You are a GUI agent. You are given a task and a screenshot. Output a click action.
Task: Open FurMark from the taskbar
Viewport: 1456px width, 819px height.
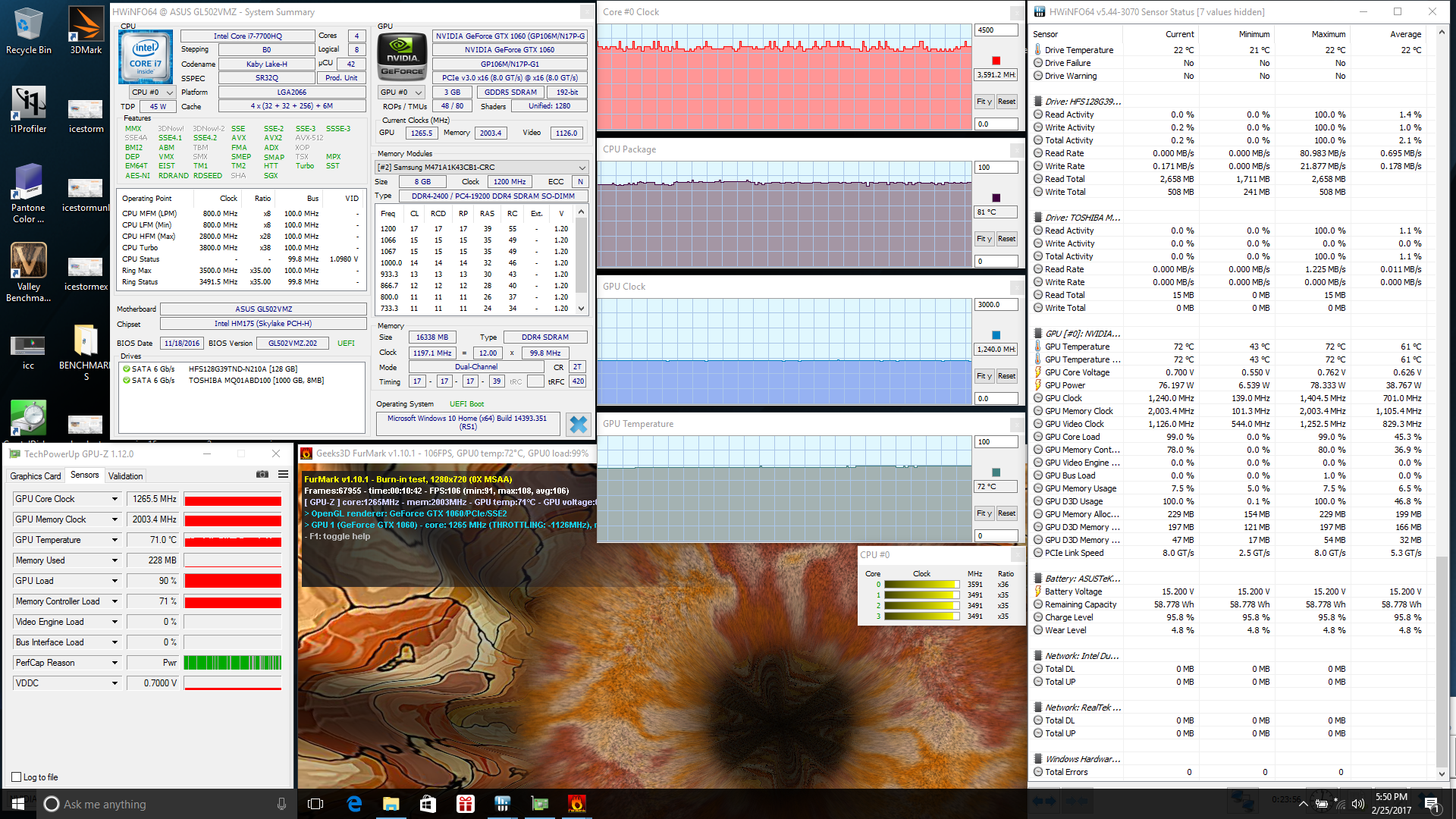point(576,804)
